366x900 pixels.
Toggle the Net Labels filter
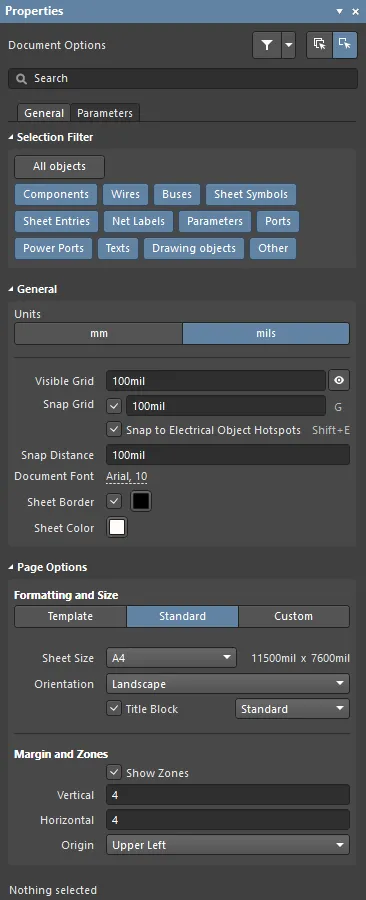138,222
